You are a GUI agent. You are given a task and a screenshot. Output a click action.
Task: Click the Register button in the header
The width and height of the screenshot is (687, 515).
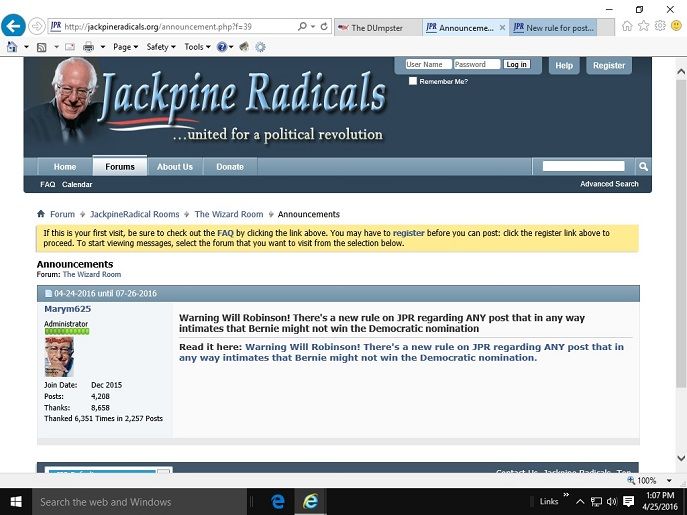click(609, 65)
